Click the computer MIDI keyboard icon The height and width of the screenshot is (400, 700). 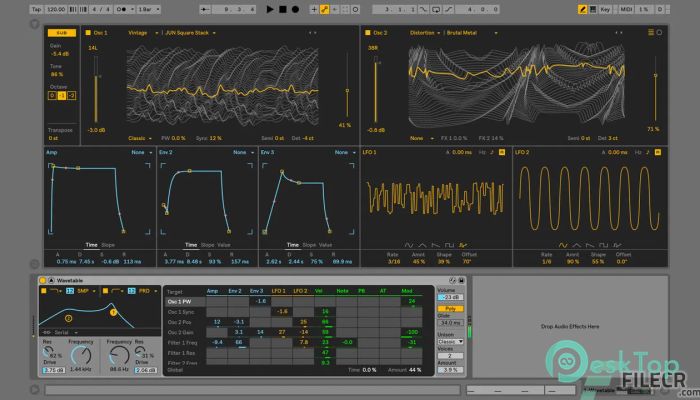pos(593,9)
